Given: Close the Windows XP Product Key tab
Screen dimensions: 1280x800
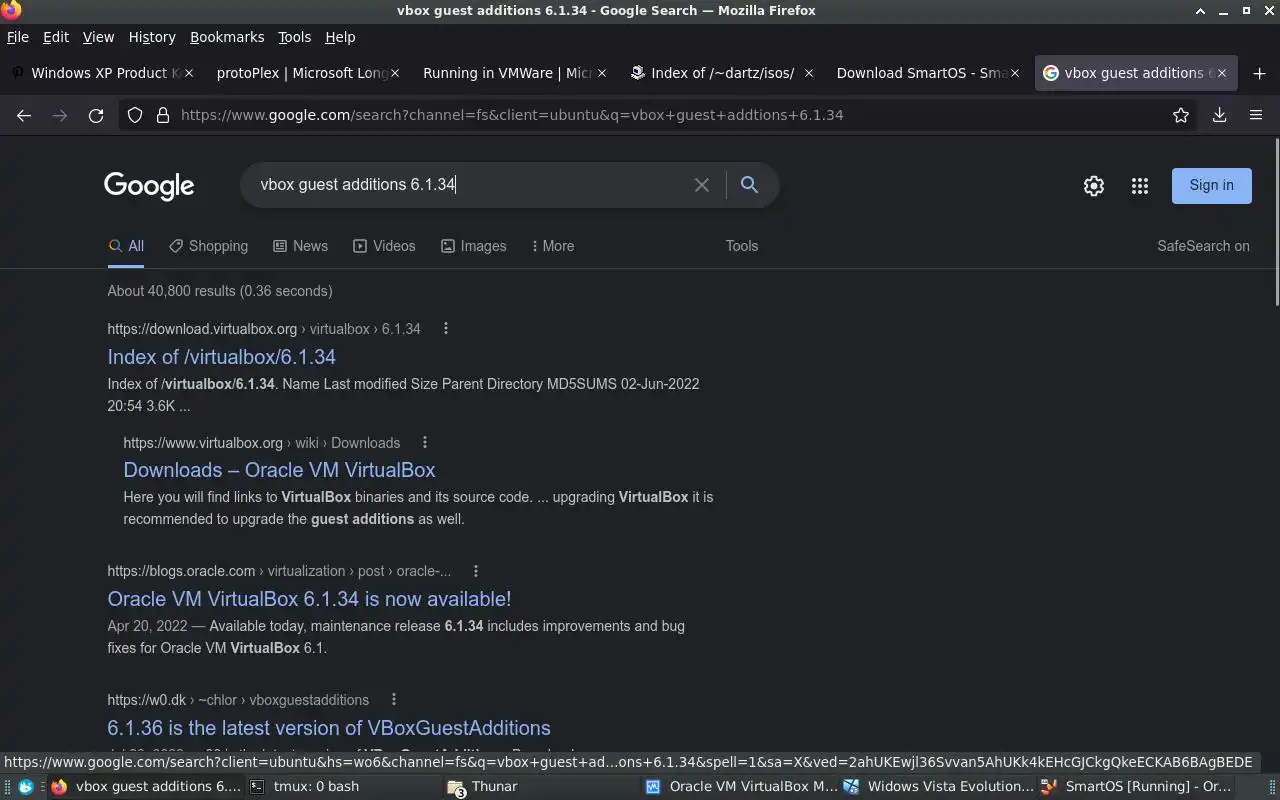Looking at the screenshot, I should [x=189, y=73].
